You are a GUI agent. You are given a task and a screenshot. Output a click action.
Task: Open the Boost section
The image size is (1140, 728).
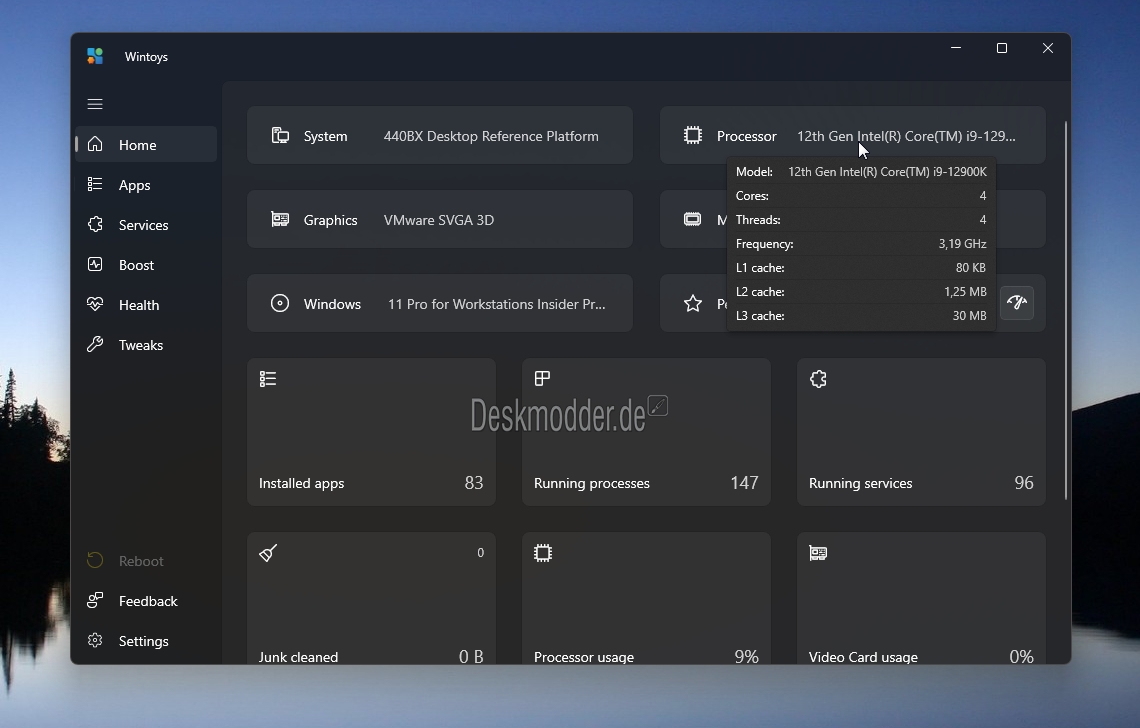coord(146,265)
